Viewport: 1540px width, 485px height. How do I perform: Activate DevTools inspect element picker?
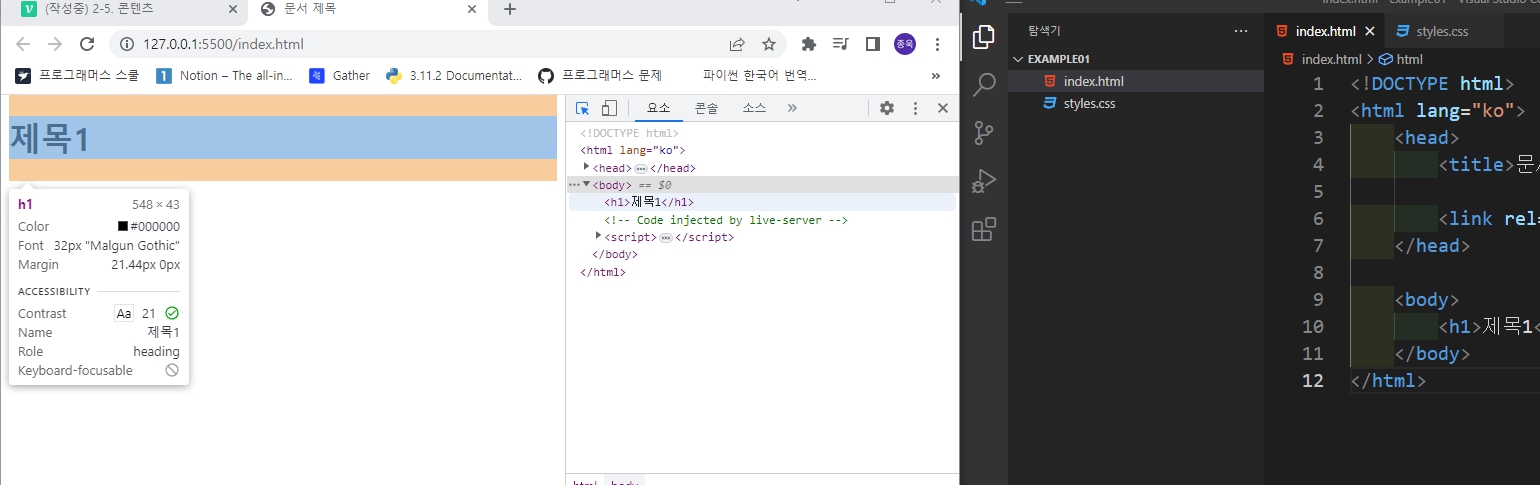click(583, 108)
